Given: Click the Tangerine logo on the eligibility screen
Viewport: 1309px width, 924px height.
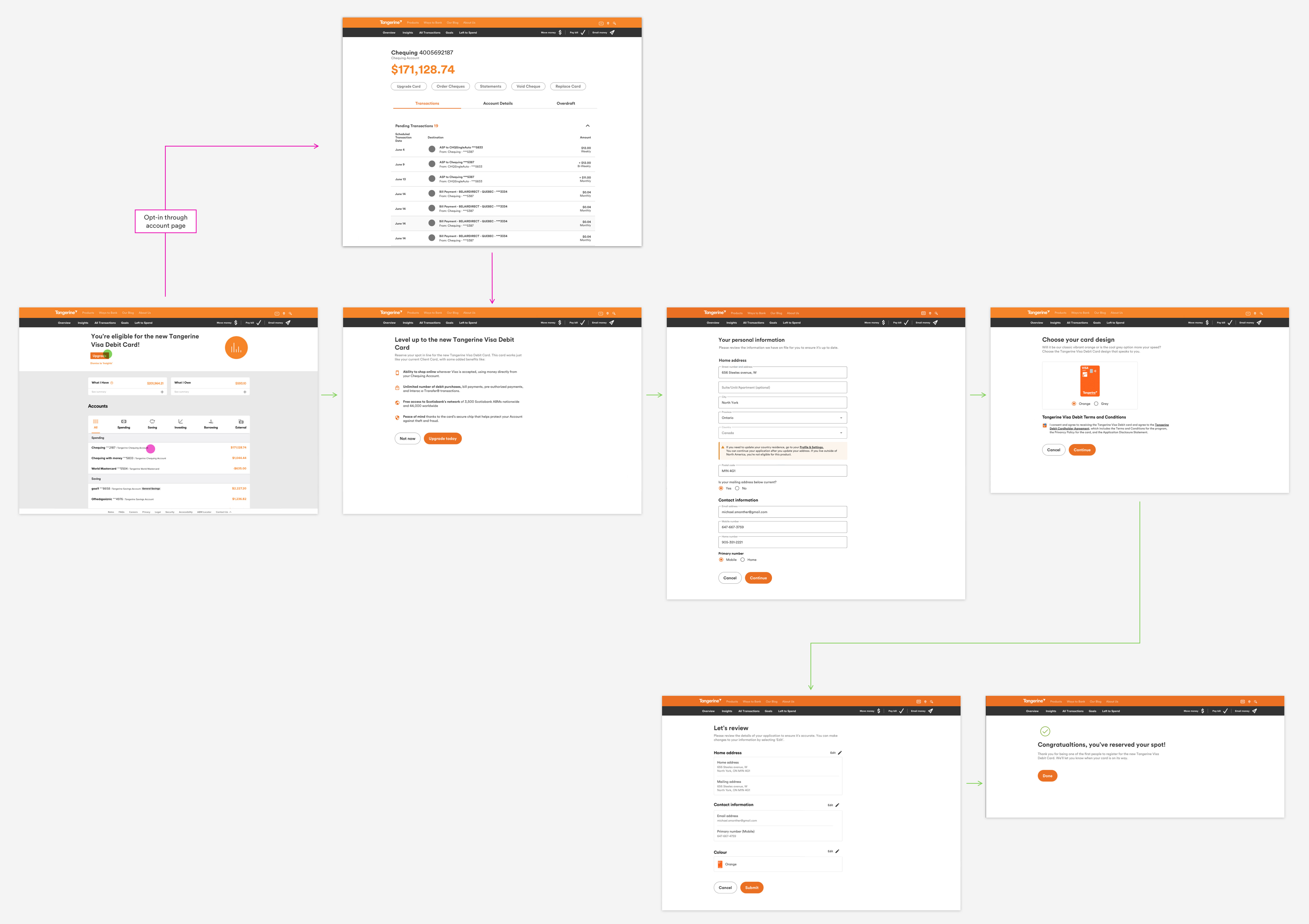Looking at the screenshot, I should pyautogui.click(x=66, y=312).
